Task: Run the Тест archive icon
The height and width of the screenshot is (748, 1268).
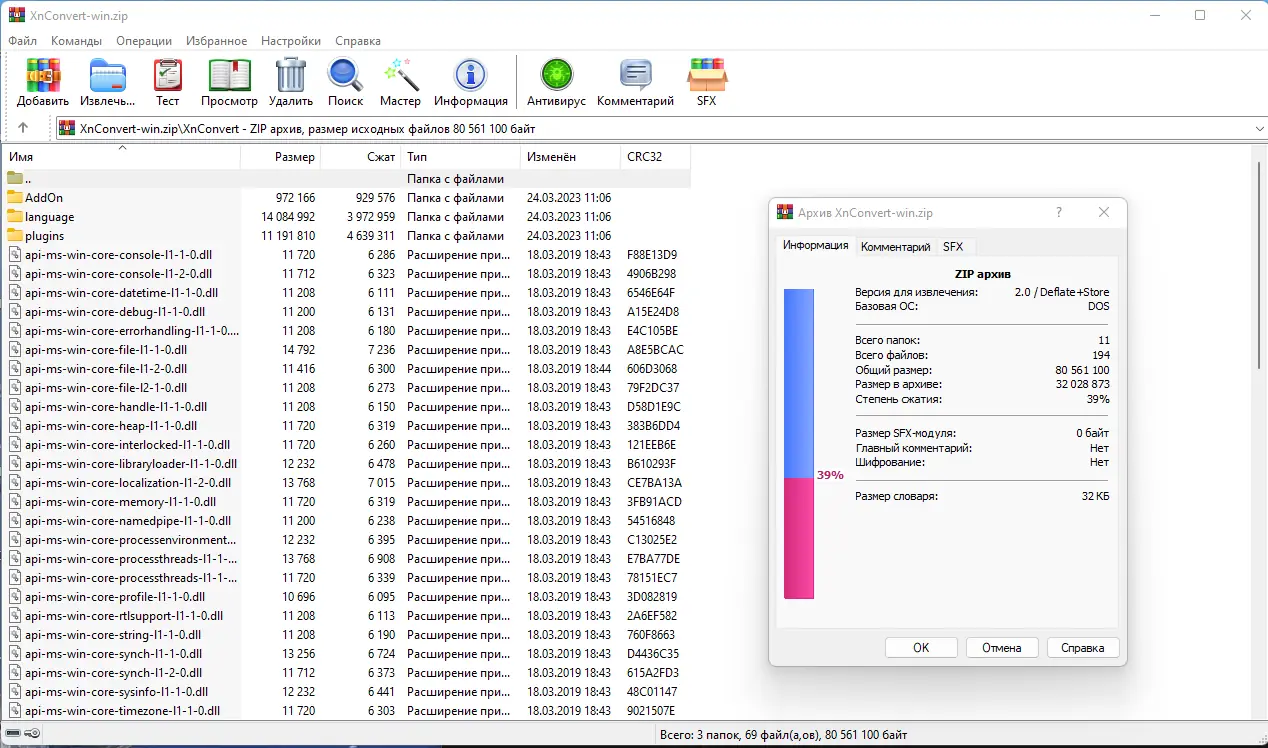Action: [167, 76]
